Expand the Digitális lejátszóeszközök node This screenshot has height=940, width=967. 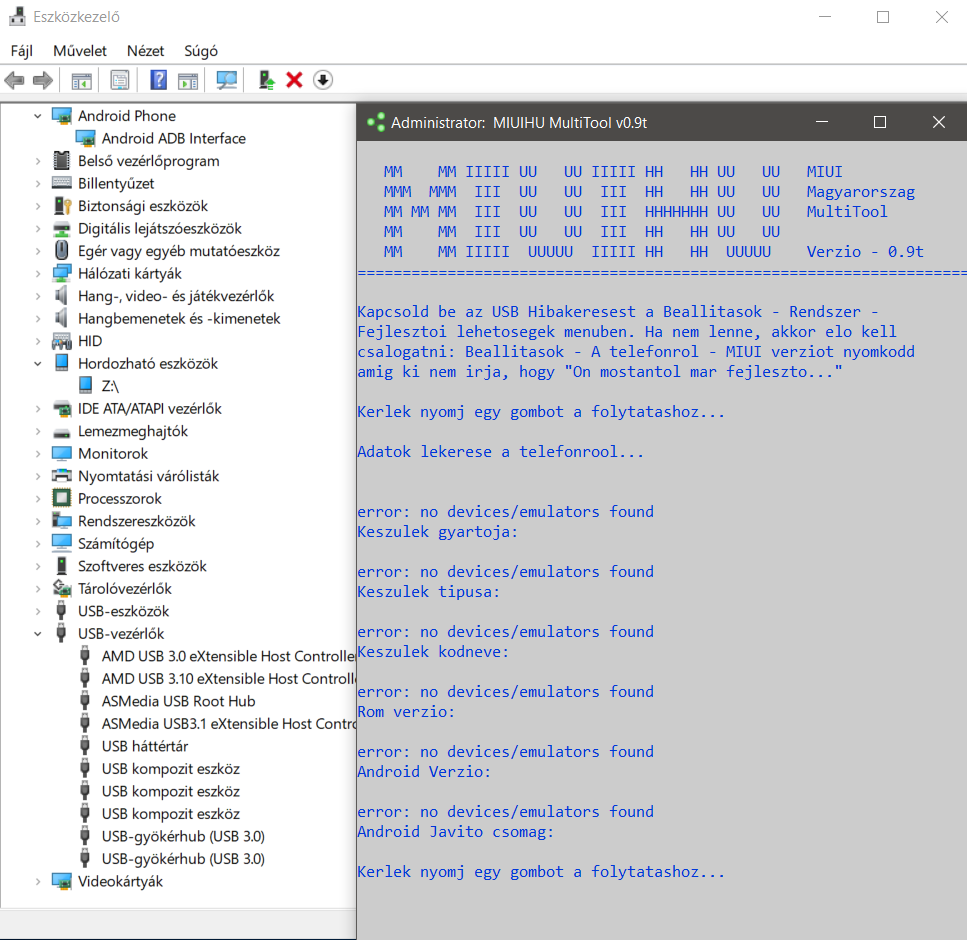point(38,228)
